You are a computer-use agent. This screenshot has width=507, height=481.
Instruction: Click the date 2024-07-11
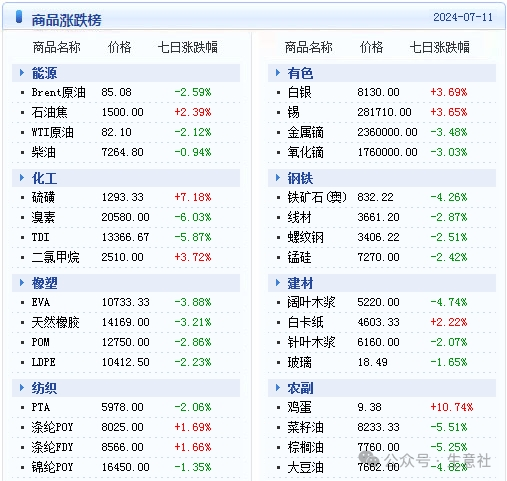coord(463,17)
